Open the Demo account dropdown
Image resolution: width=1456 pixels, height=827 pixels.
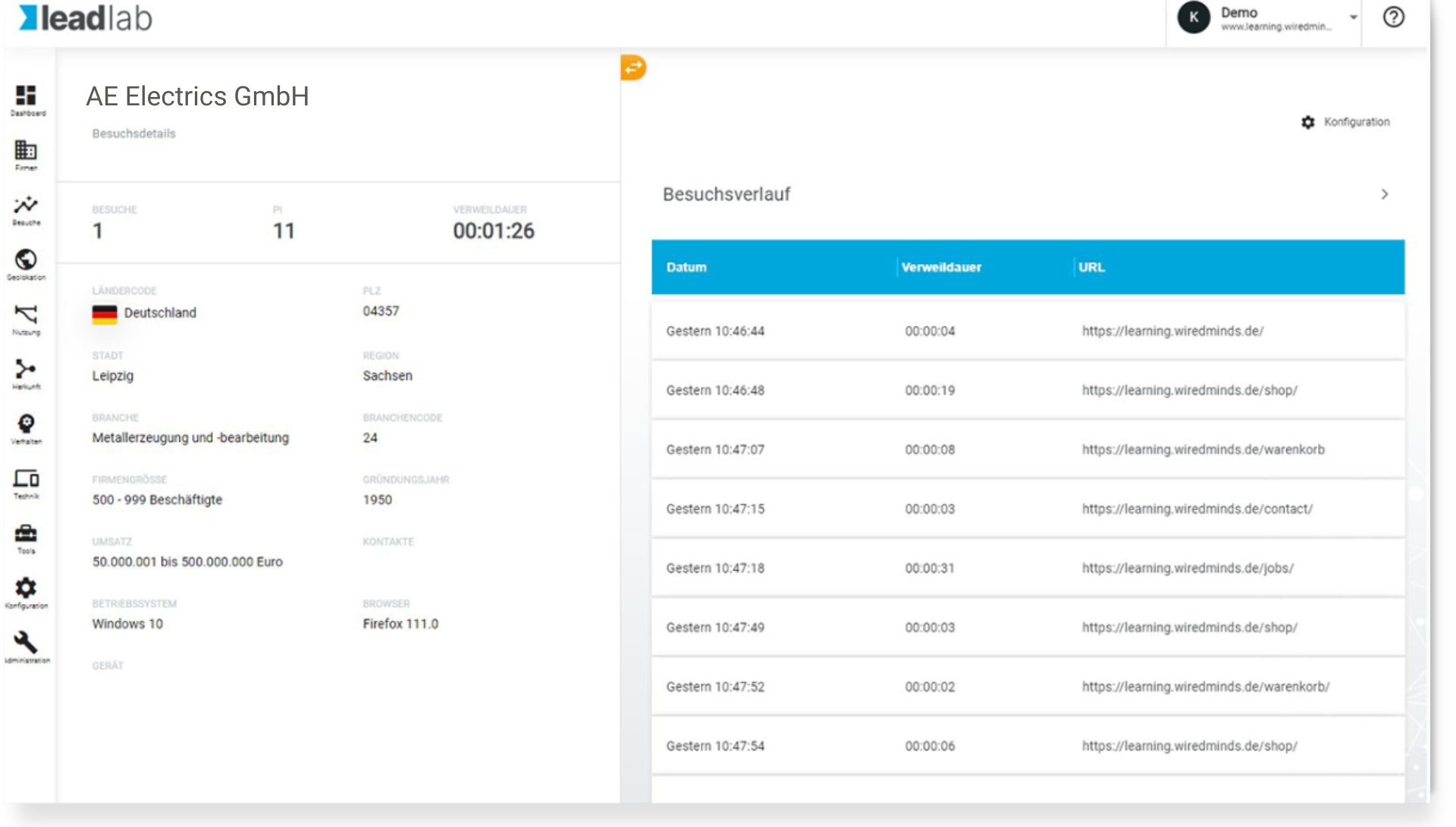[1267, 18]
